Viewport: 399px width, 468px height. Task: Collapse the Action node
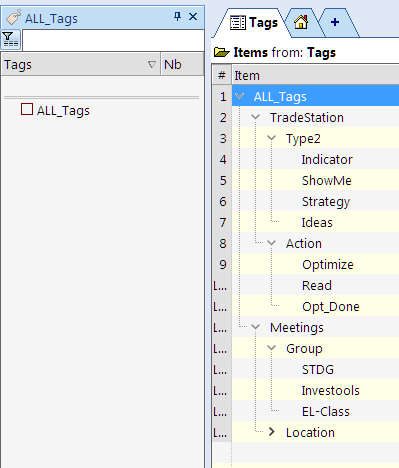[272, 243]
